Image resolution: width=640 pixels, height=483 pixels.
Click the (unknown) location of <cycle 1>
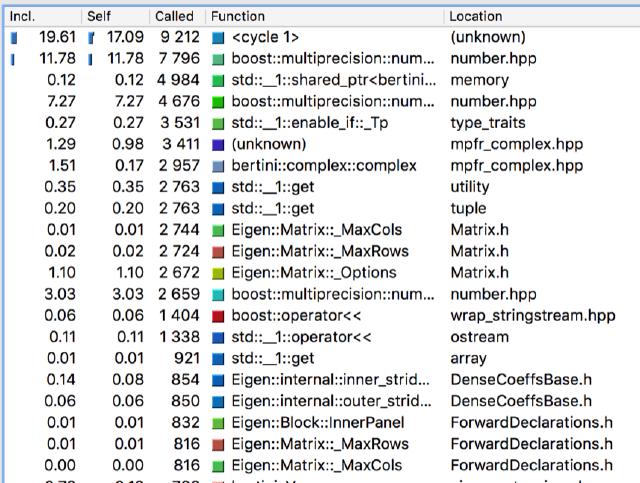pyautogui.click(x=488, y=37)
